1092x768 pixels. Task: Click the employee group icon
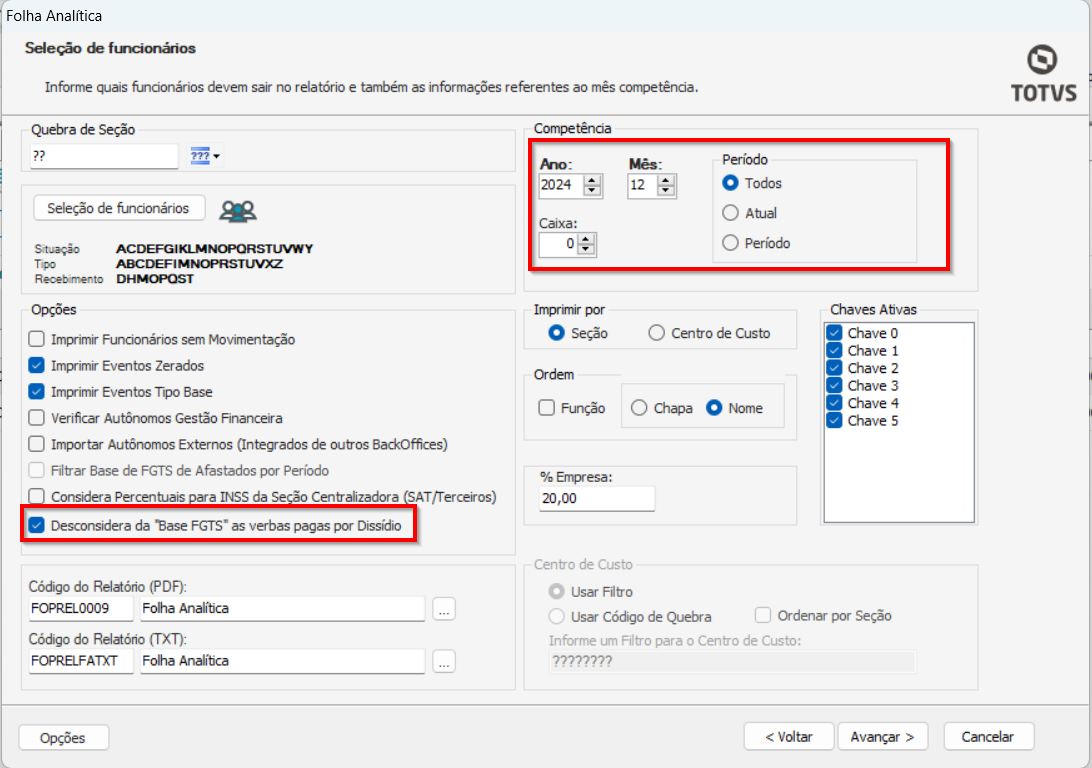click(238, 210)
